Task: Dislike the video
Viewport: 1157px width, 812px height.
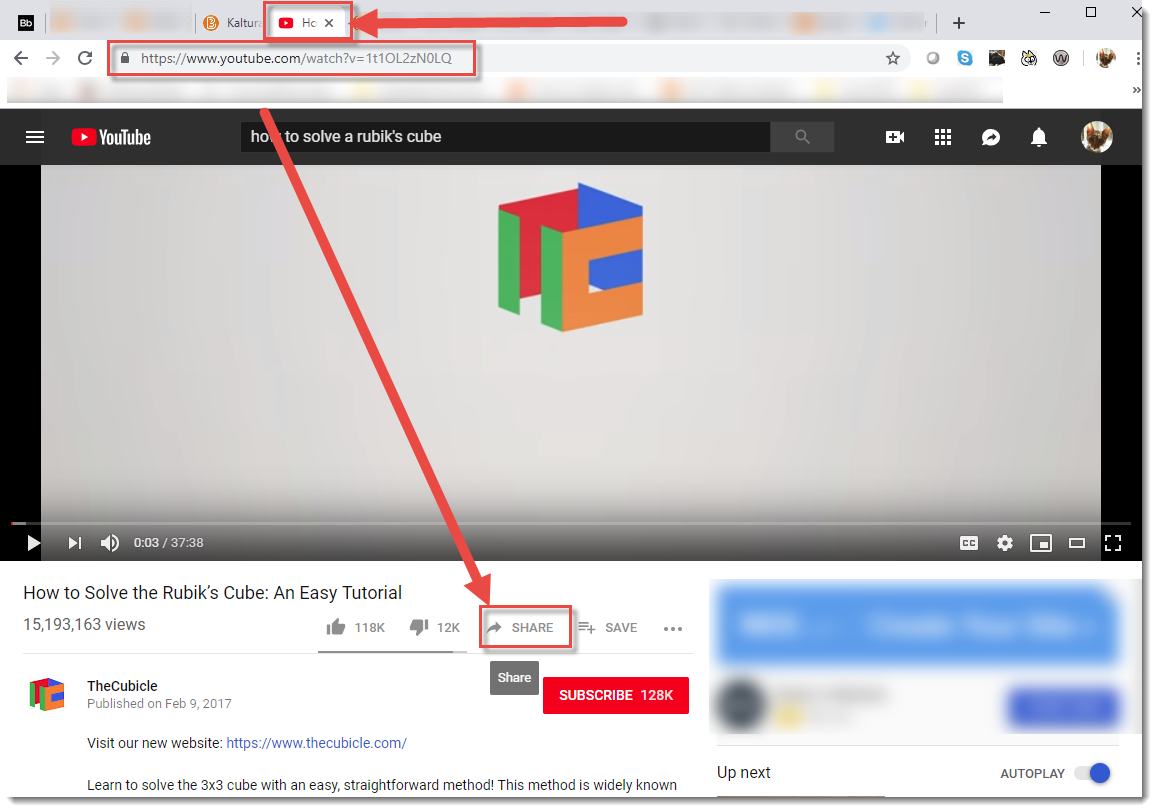Action: point(419,627)
